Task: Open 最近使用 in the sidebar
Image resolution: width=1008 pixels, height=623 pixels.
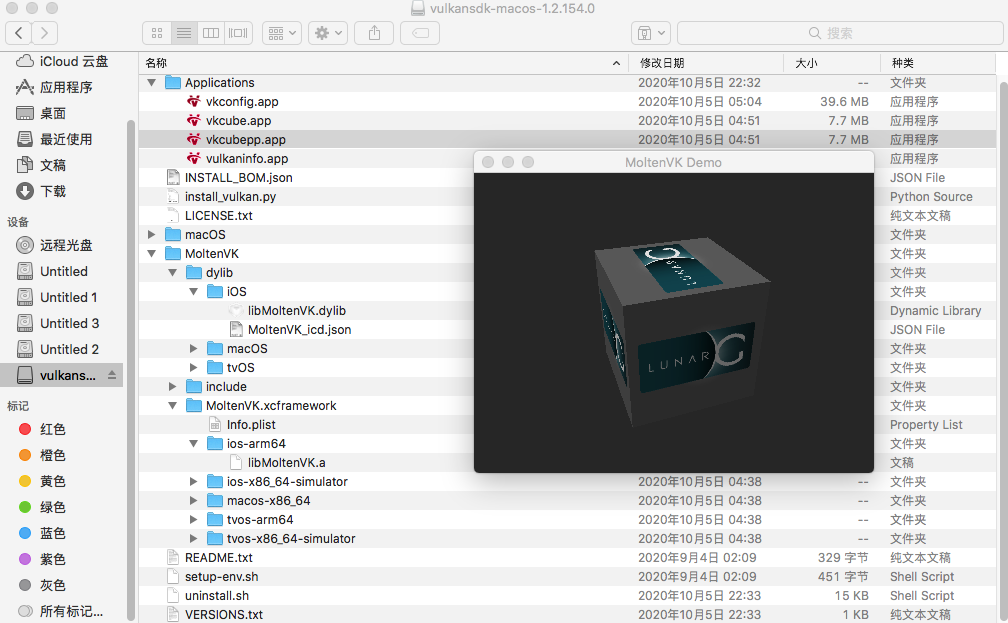Action: [x=54, y=139]
